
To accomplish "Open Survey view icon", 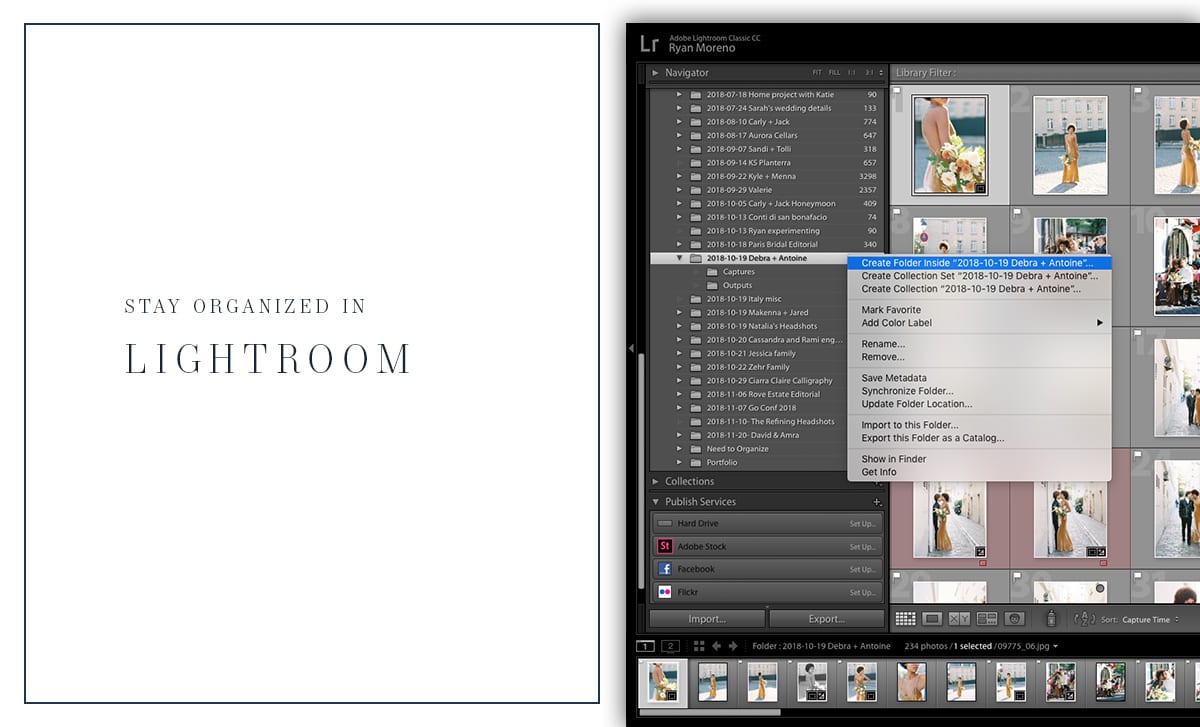I will click(x=987, y=619).
